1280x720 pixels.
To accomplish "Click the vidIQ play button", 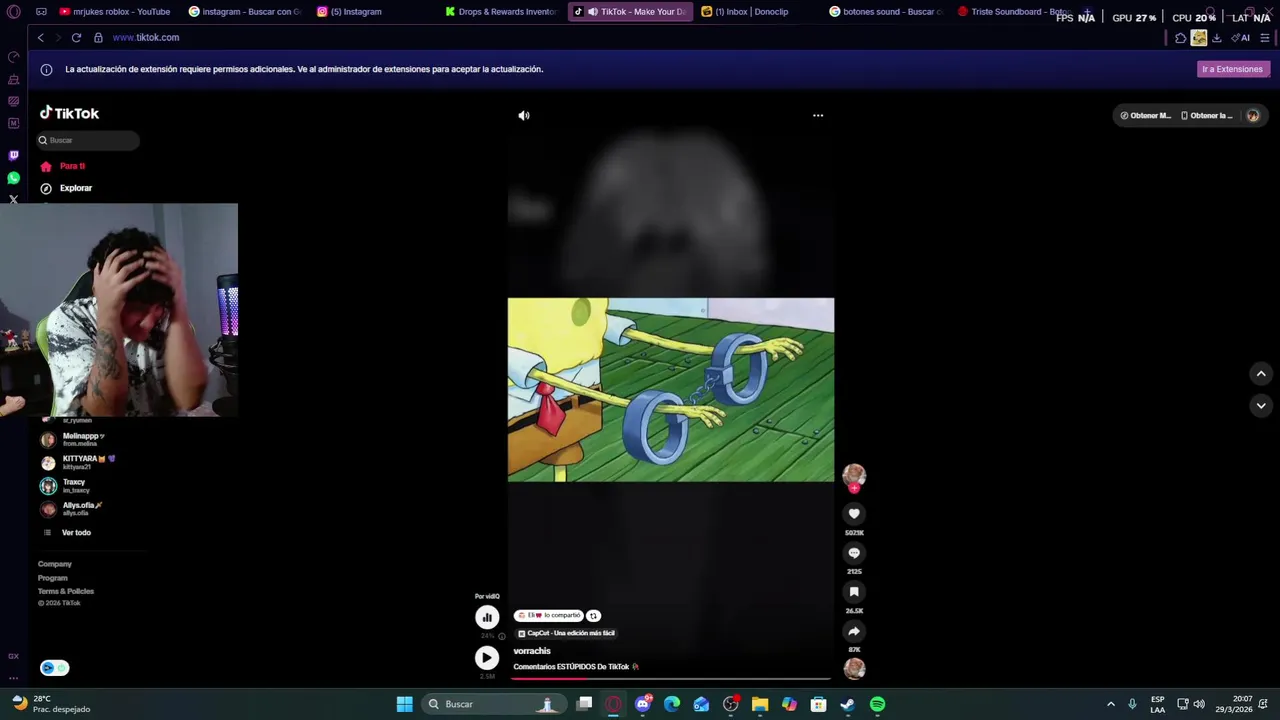I will coord(487,657).
